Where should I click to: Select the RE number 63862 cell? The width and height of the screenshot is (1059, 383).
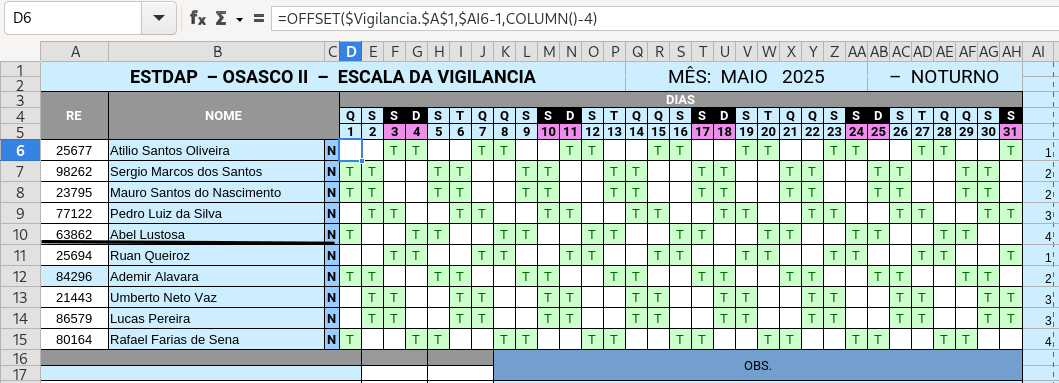(74, 234)
